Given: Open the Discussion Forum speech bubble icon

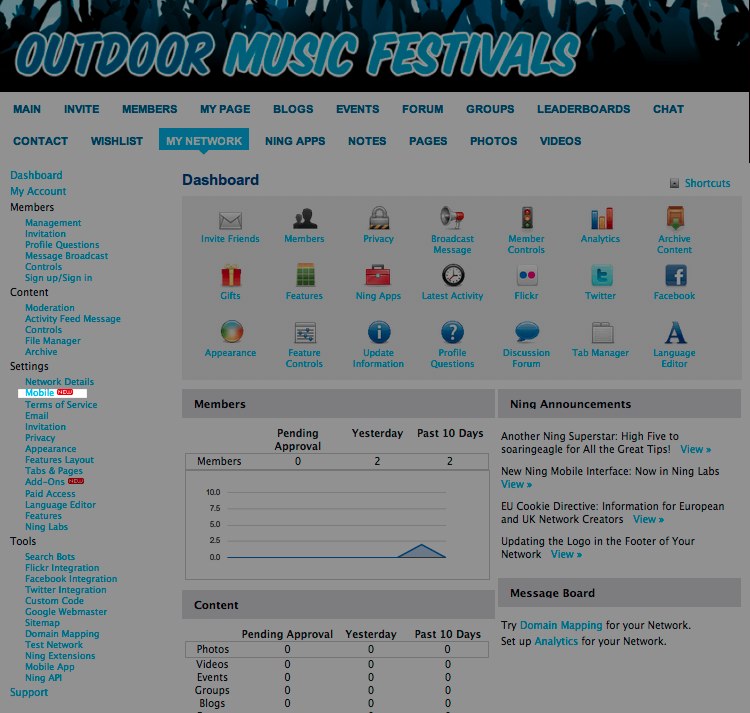Looking at the screenshot, I should [x=527, y=332].
